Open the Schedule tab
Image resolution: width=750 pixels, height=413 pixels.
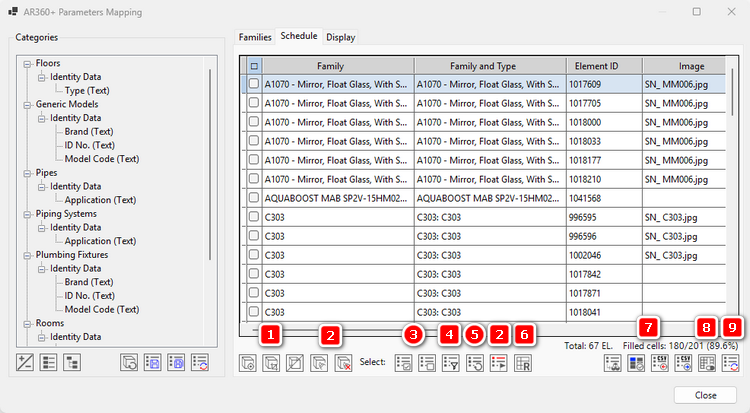point(299,36)
